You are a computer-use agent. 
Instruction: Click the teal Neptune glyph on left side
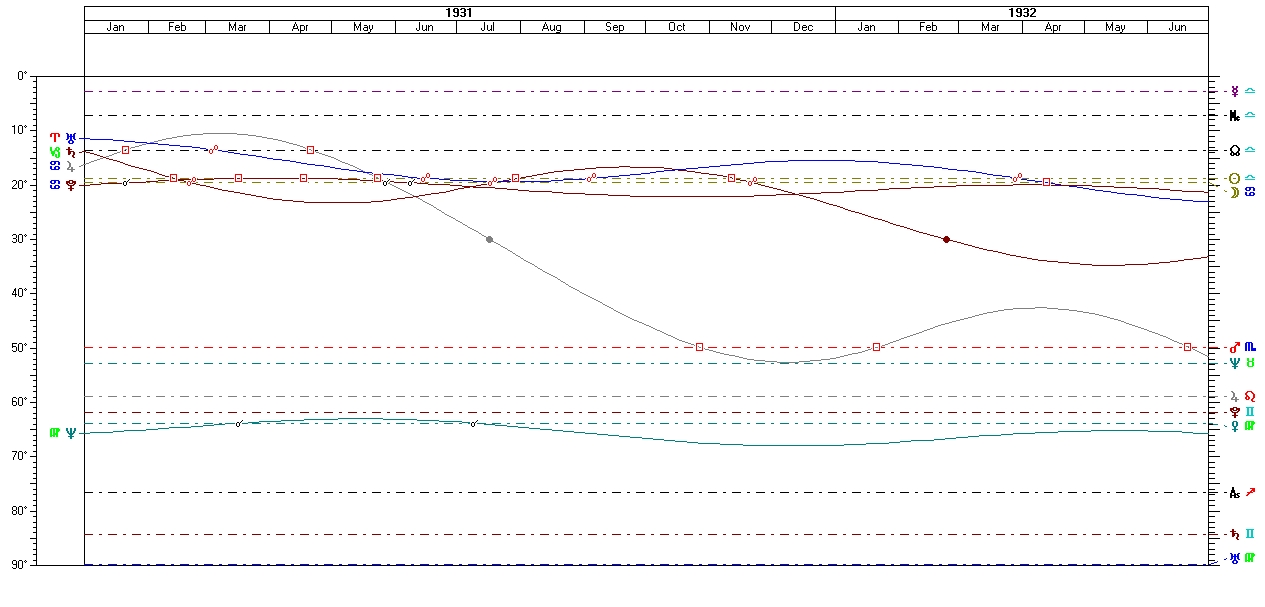tap(71, 433)
